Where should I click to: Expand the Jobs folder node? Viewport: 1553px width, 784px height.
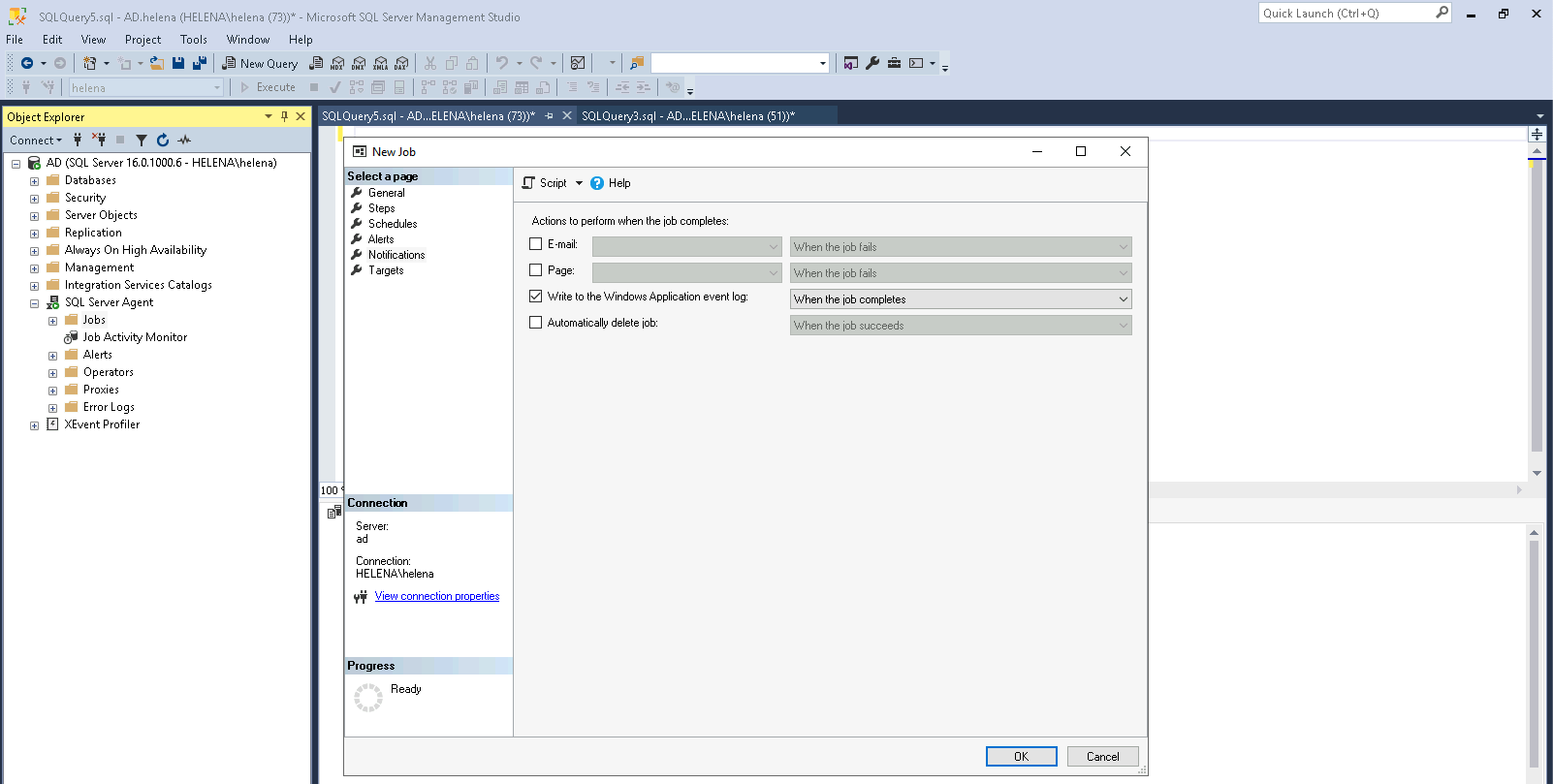pos(52,321)
